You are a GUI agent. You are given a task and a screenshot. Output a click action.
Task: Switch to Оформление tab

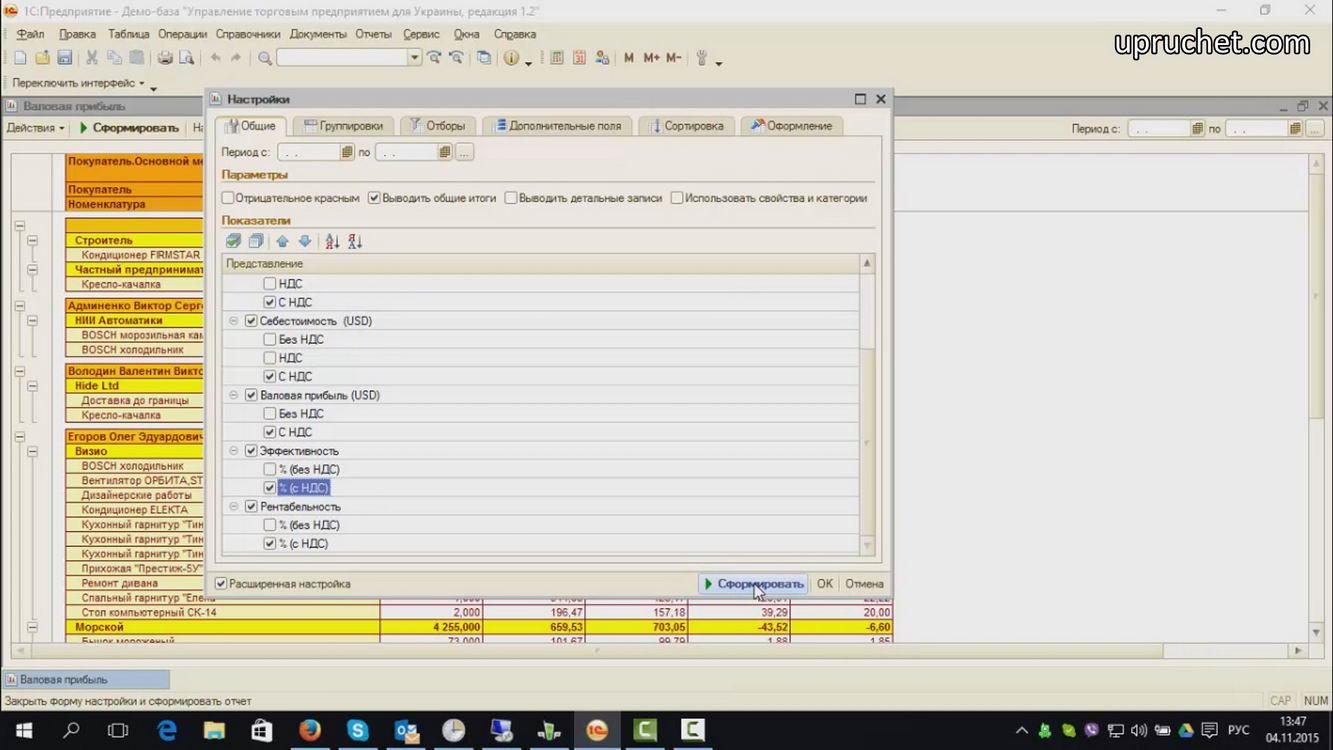click(791, 126)
